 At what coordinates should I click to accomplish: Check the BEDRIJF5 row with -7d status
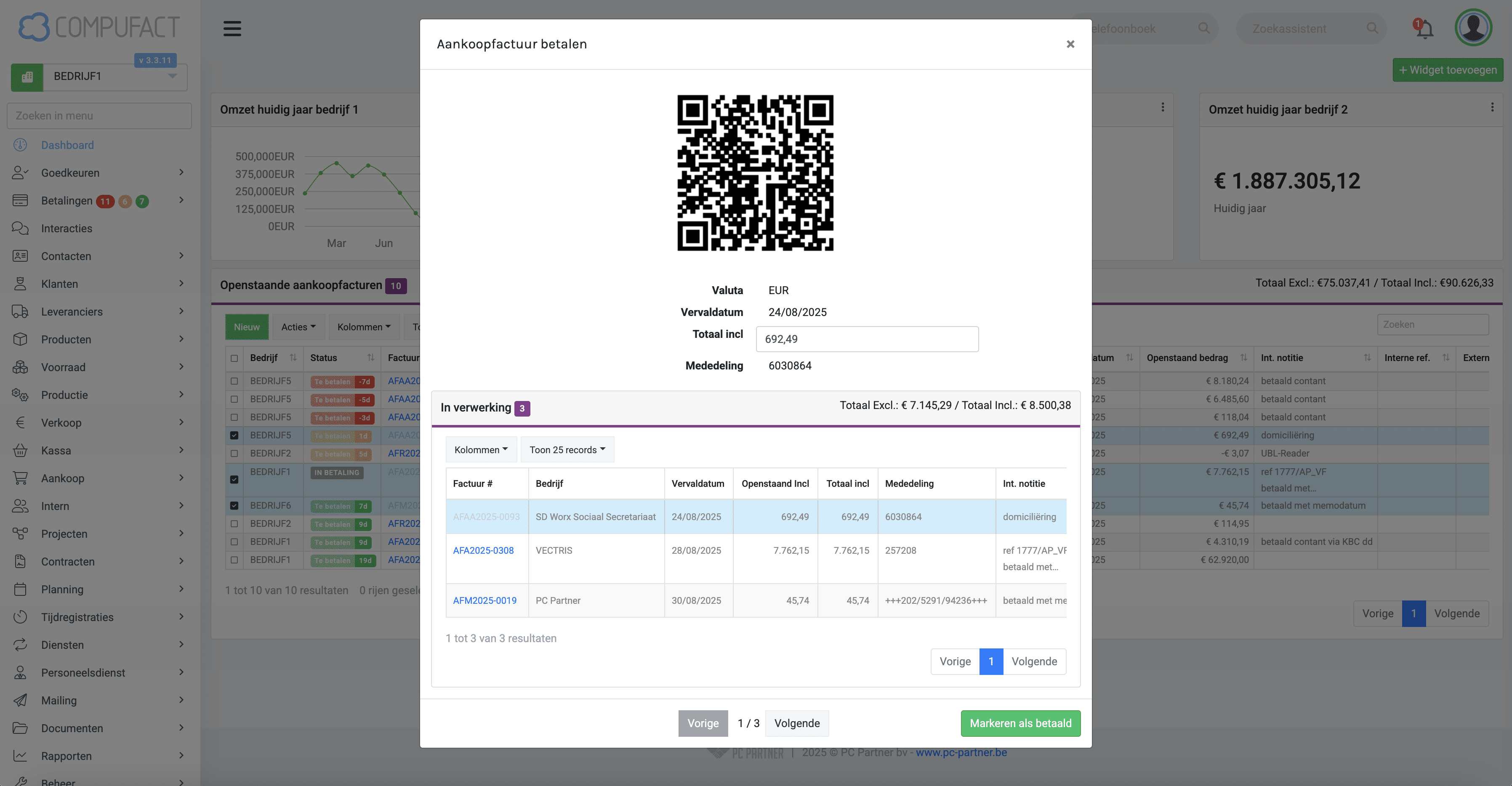[x=234, y=381]
